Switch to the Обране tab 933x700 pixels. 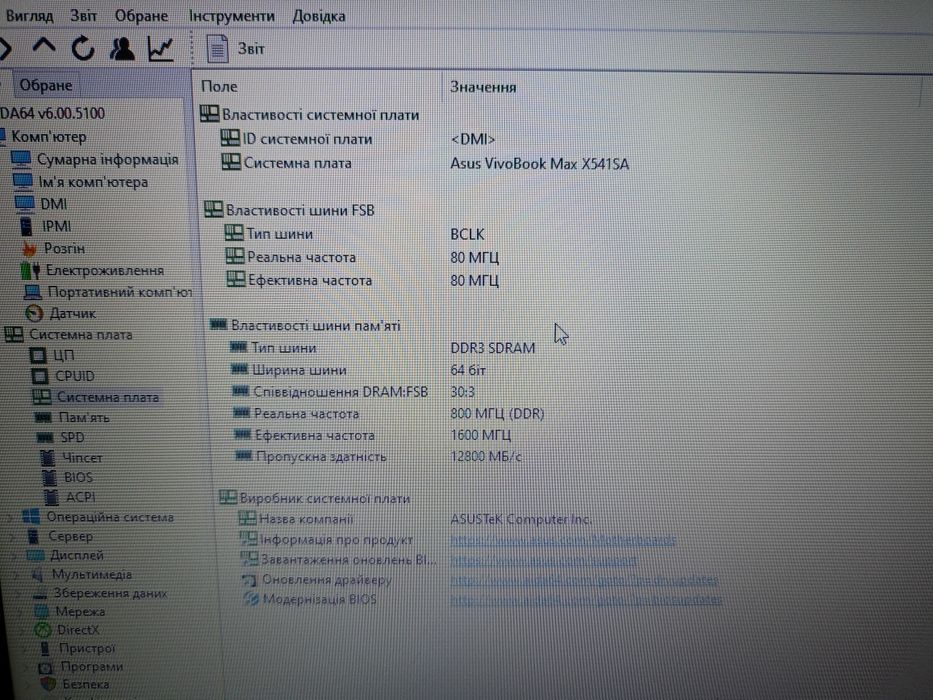click(46, 85)
